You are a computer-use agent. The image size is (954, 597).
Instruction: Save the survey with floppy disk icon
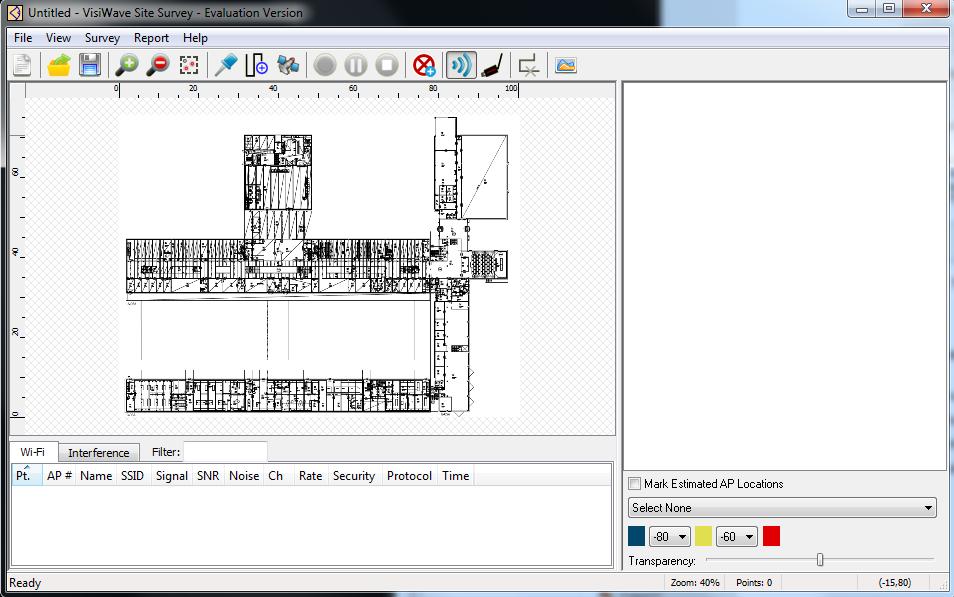pyautogui.click(x=90, y=65)
